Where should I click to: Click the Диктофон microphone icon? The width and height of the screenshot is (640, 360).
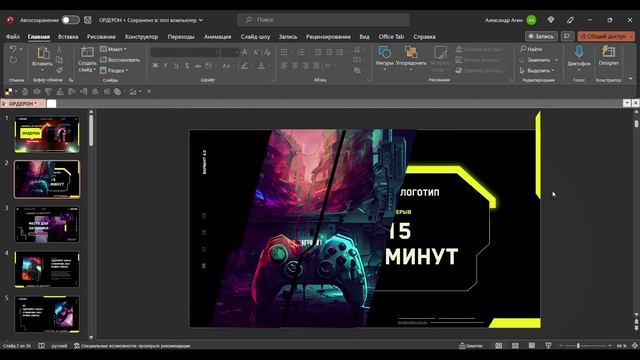(x=579, y=52)
